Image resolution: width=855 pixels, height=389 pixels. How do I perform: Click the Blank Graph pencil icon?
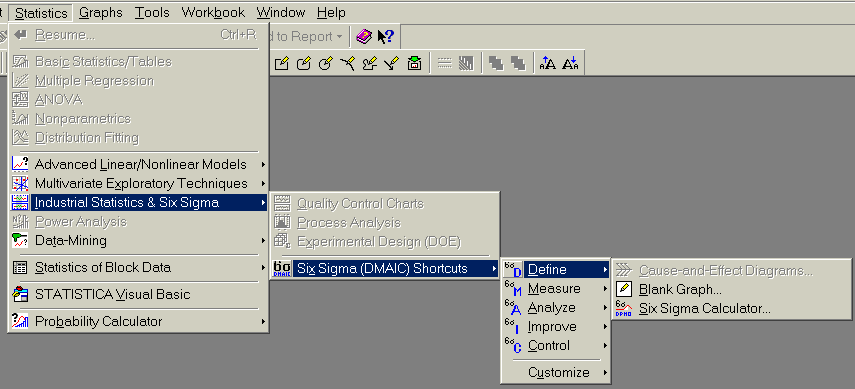(x=624, y=289)
